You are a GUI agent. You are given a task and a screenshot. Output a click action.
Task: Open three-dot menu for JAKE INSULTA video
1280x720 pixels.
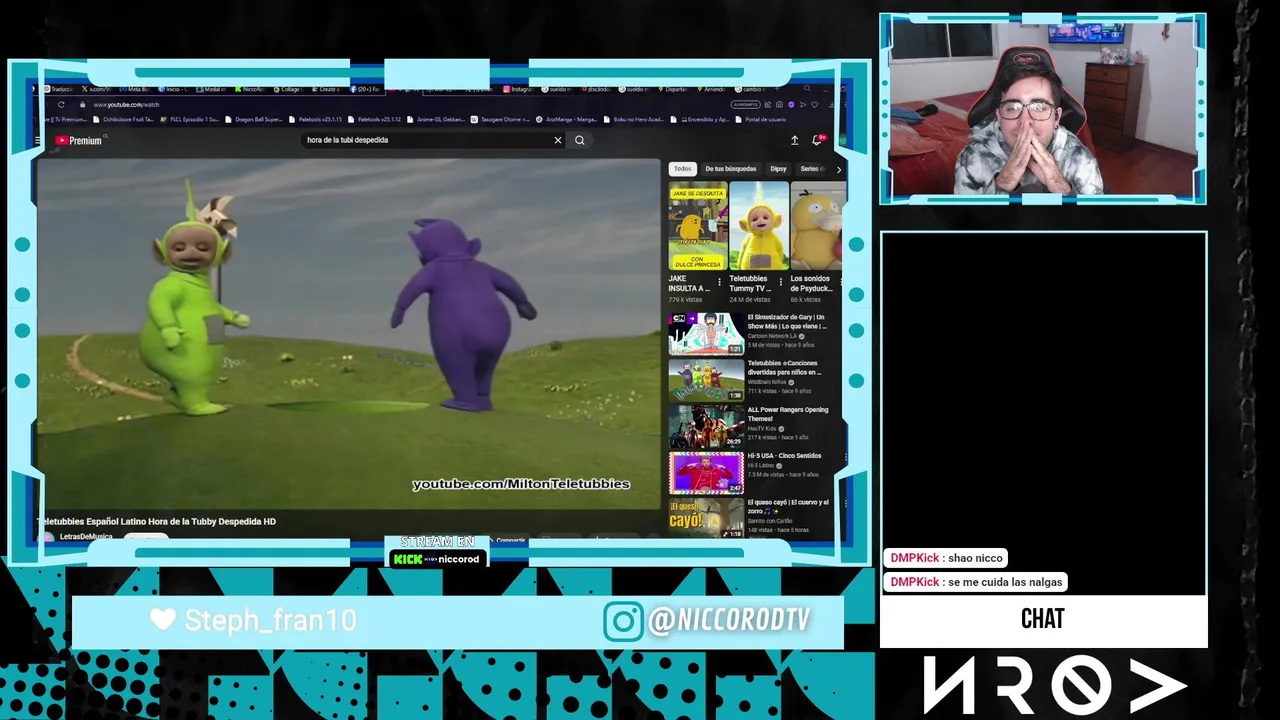719,283
